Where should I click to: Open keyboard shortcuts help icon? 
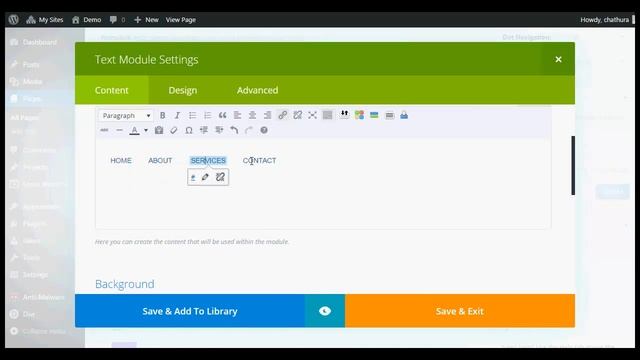pos(264,130)
